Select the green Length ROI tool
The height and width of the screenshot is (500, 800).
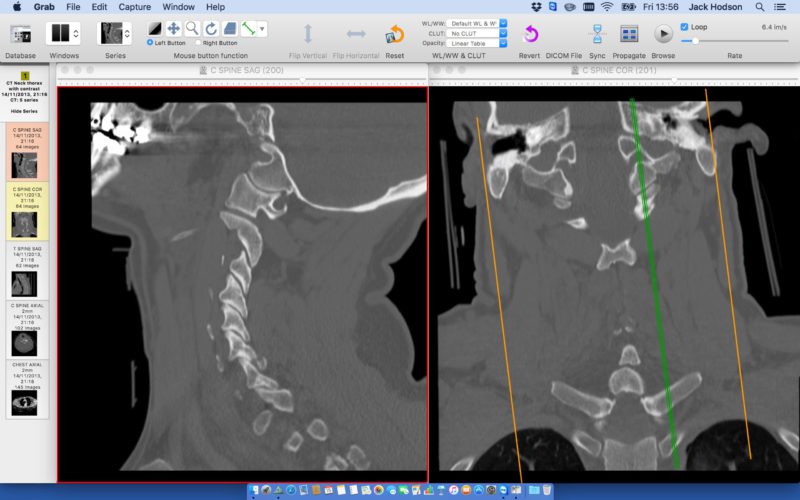pos(248,29)
